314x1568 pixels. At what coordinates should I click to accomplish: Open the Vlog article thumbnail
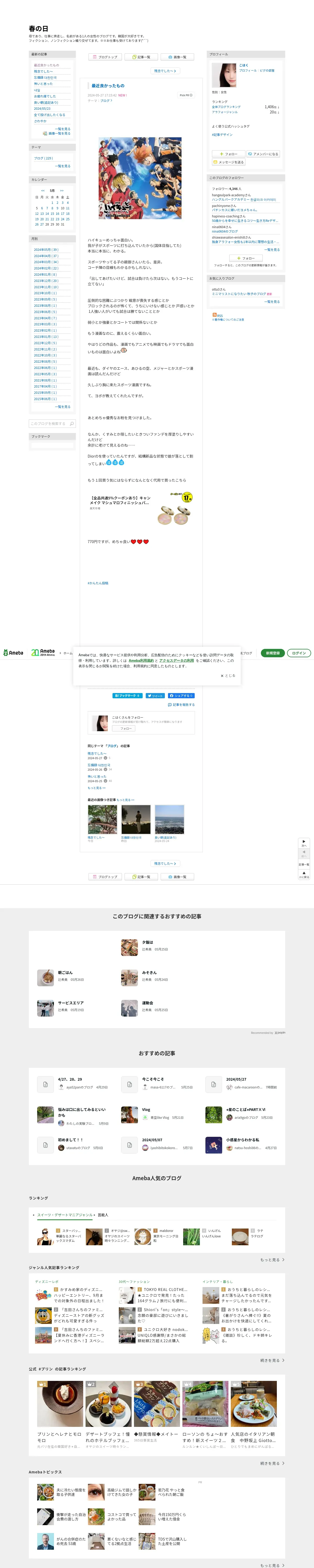129,1115
